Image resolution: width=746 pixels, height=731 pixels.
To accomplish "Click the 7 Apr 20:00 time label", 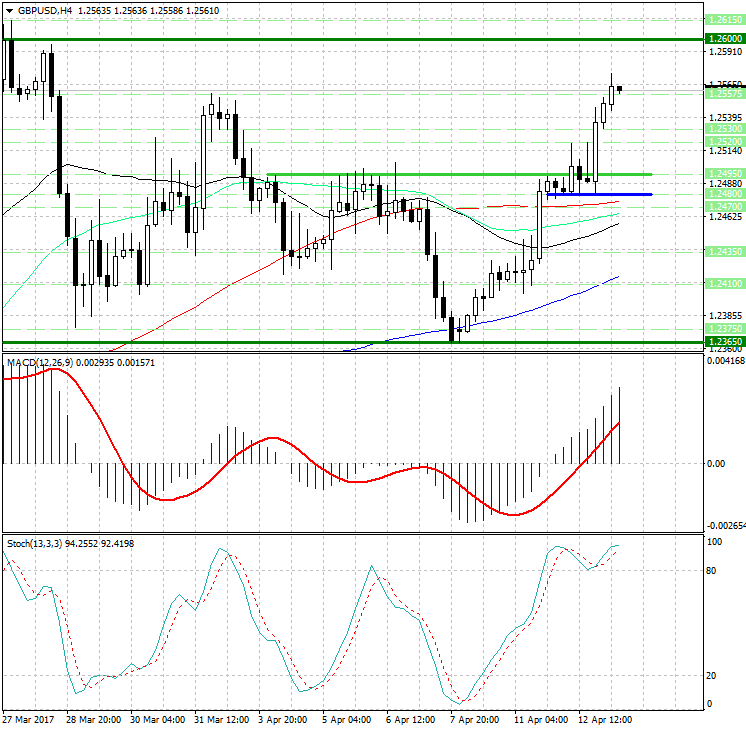I will [x=474, y=719].
